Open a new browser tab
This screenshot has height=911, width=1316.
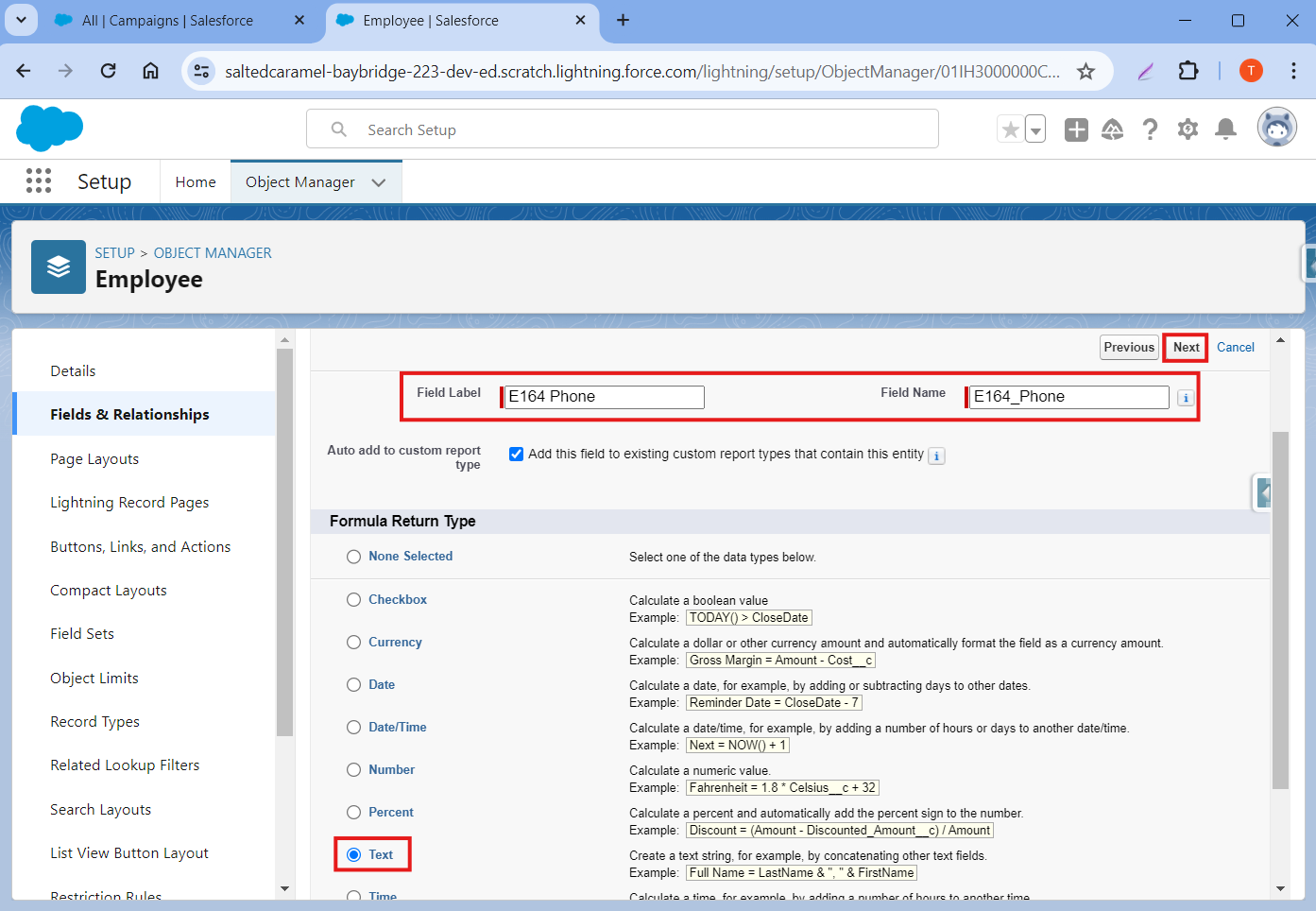623,20
